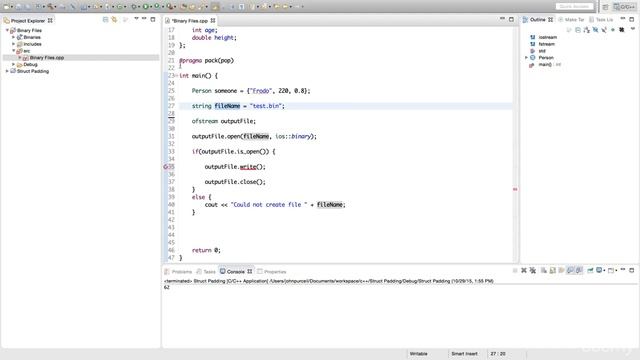Select the Binary Files.cpp editor tab
The image size is (640, 360).
tap(190, 20)
